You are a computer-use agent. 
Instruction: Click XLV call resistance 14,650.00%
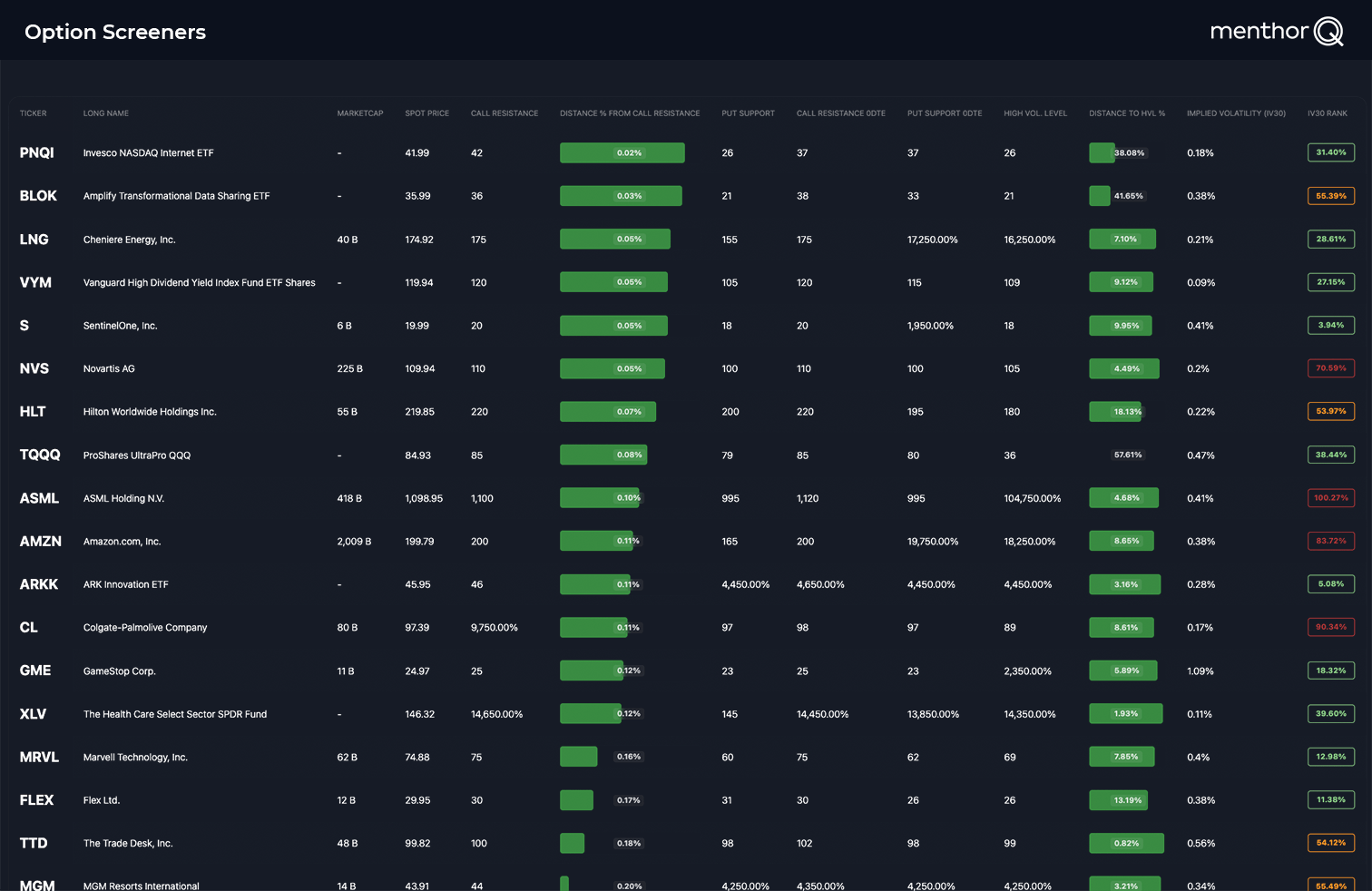point(496,714)
